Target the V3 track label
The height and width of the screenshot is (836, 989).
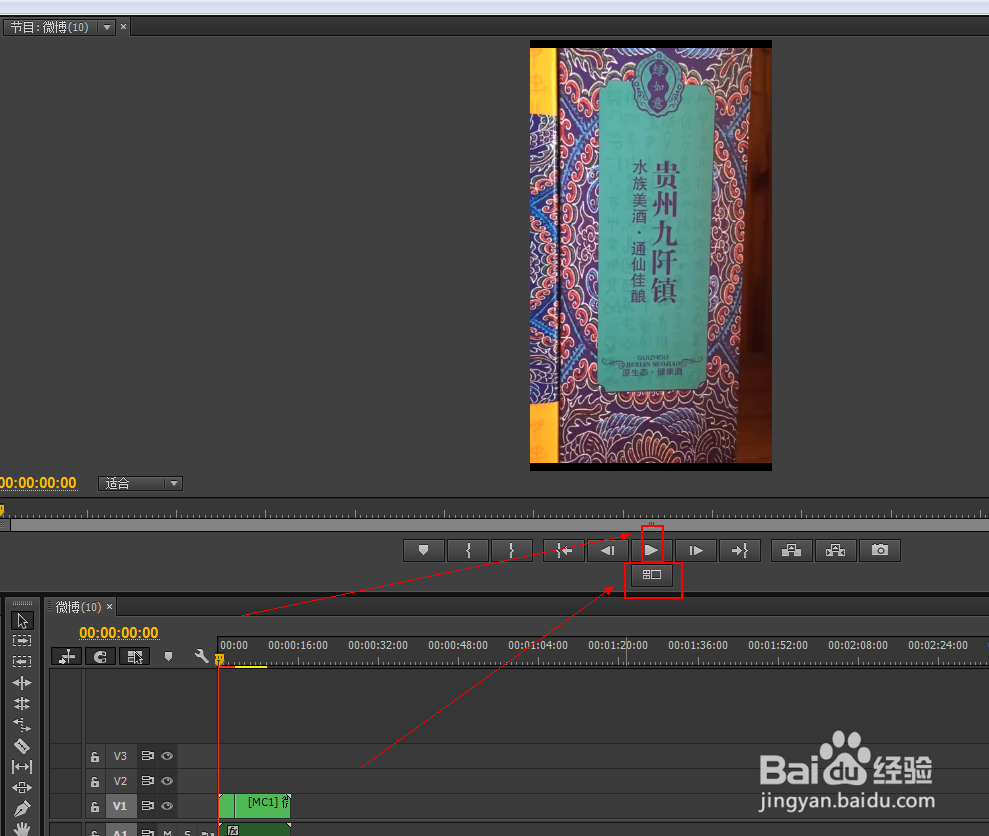pos(120,756)
